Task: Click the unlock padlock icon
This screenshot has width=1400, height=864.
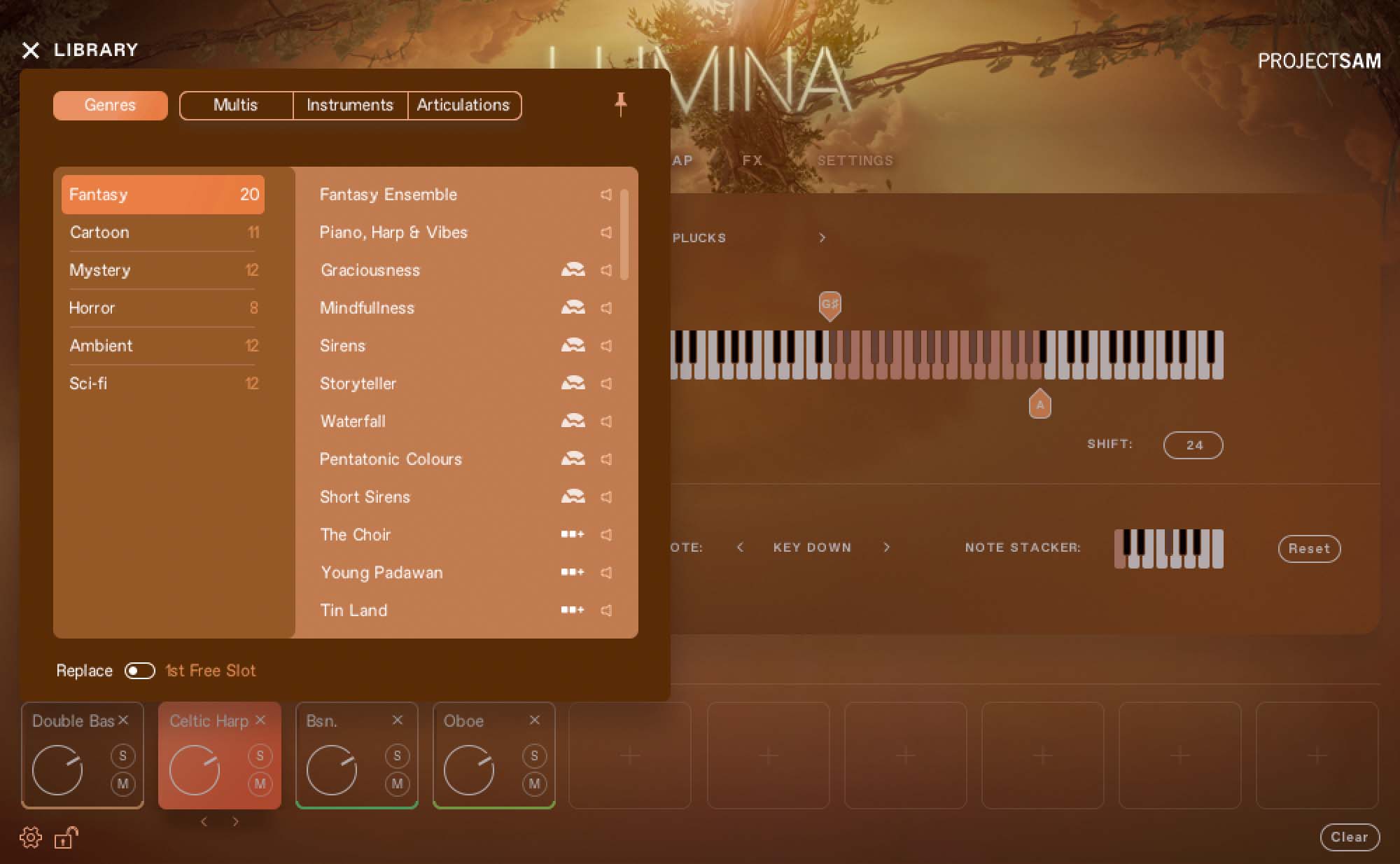Action: (66, 837)
